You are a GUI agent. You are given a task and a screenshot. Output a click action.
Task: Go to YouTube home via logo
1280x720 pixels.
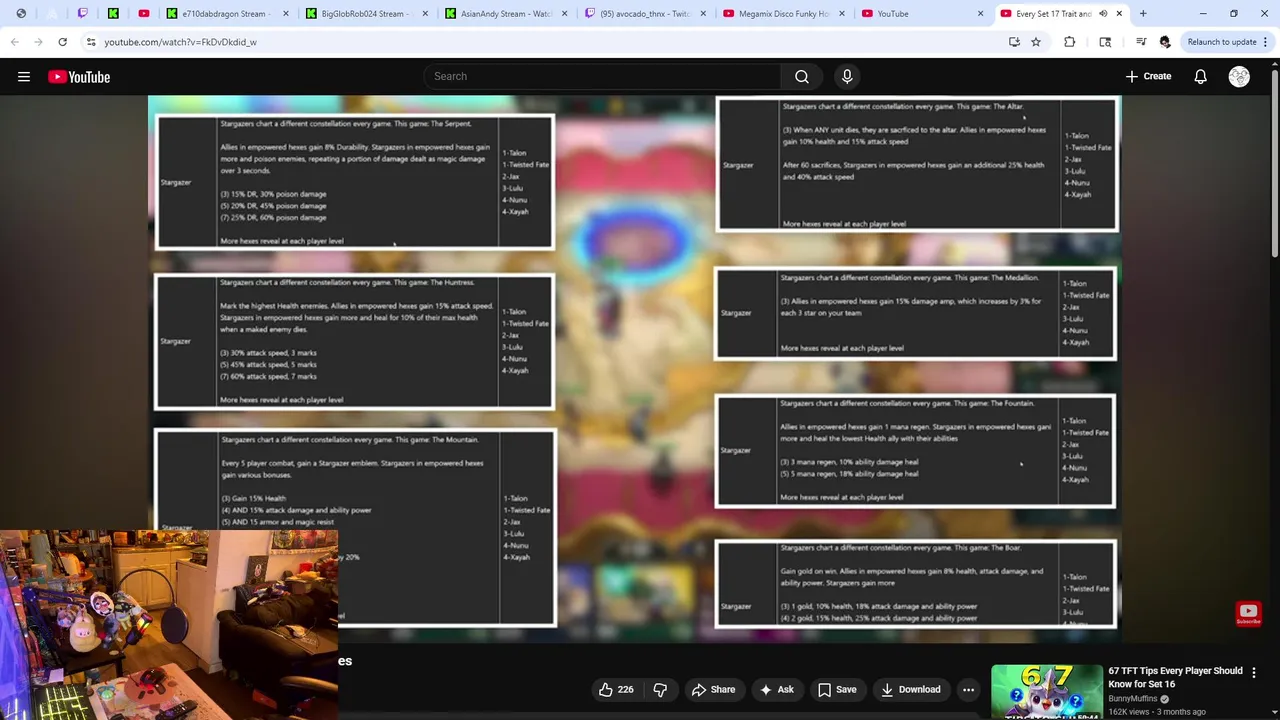coord(79,77)
